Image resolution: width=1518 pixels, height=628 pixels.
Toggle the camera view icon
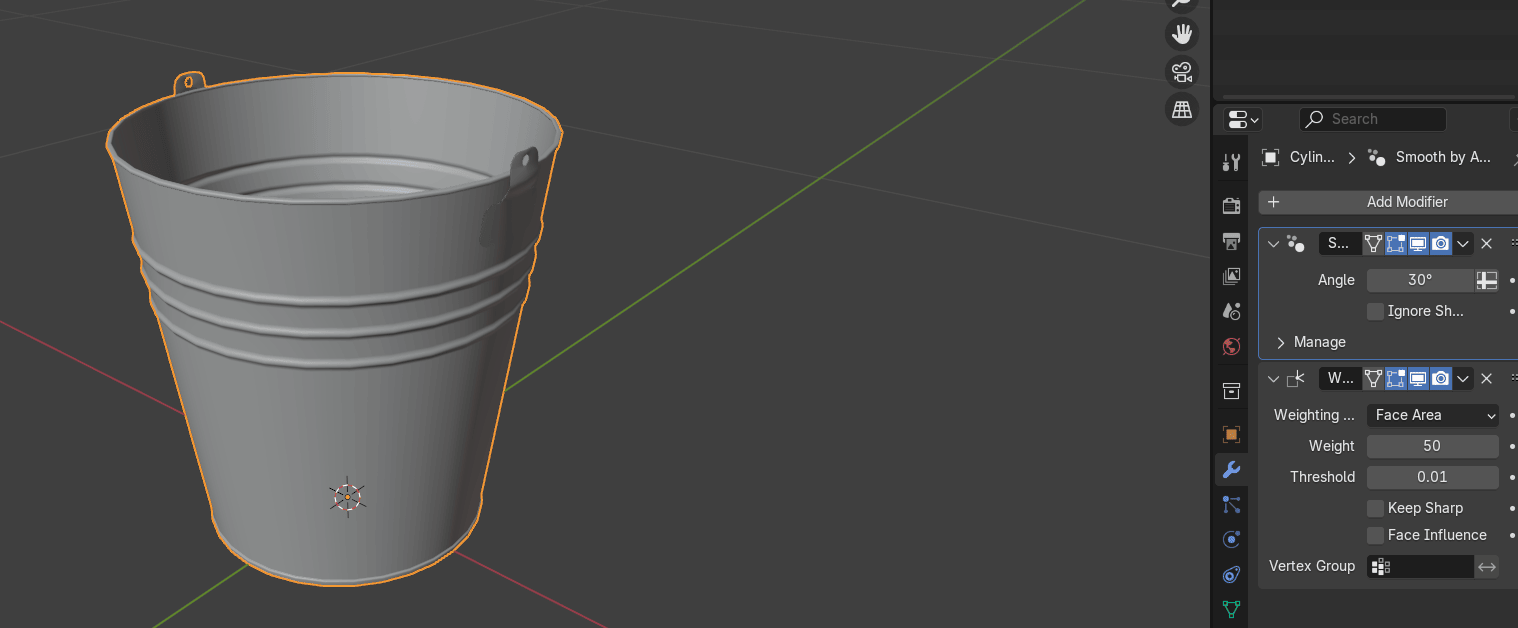tap(1183, 72)
